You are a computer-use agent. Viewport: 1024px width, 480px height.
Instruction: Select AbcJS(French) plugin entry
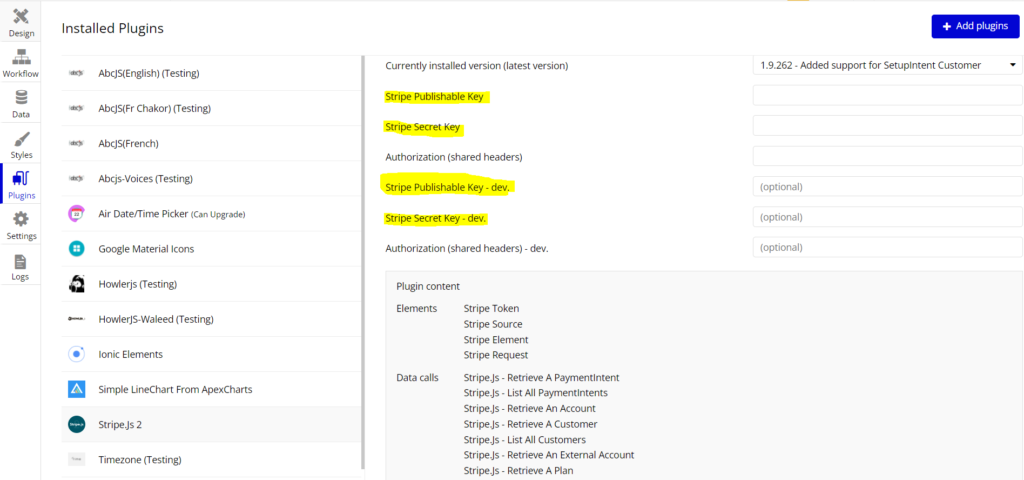click(x=212, y=143)
